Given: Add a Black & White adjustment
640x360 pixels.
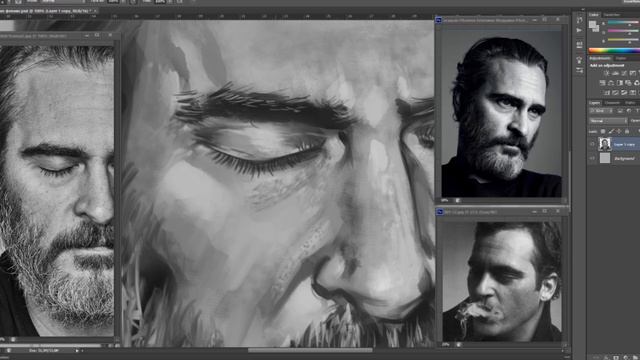Looking at the screenshot, I should [620, 83].
